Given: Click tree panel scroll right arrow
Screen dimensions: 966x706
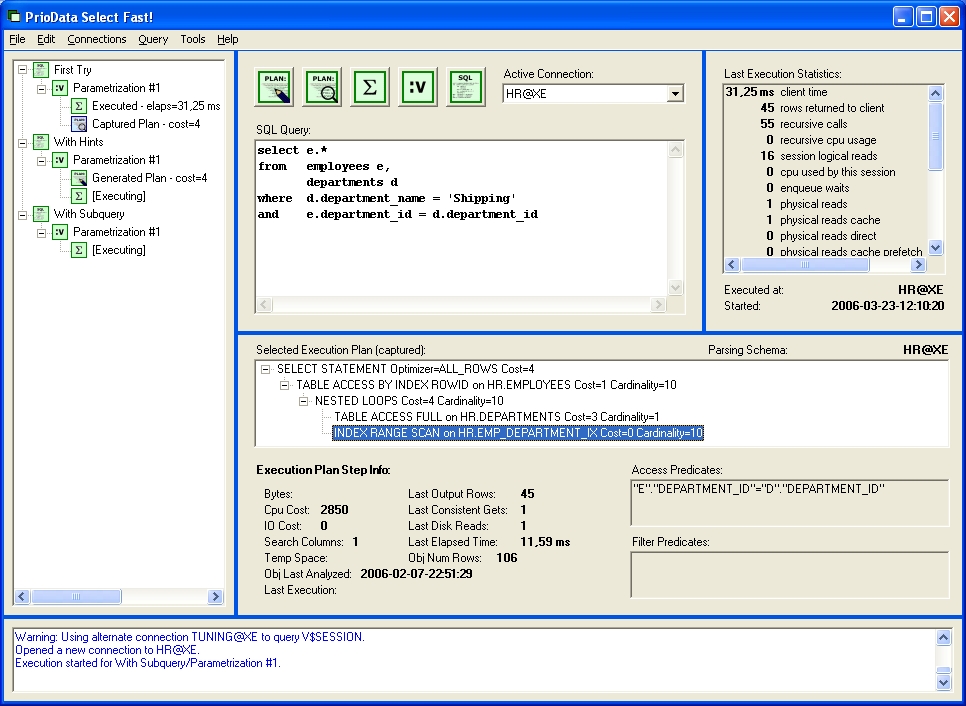Looking at the screenshot, I should [x=215, y=596].
